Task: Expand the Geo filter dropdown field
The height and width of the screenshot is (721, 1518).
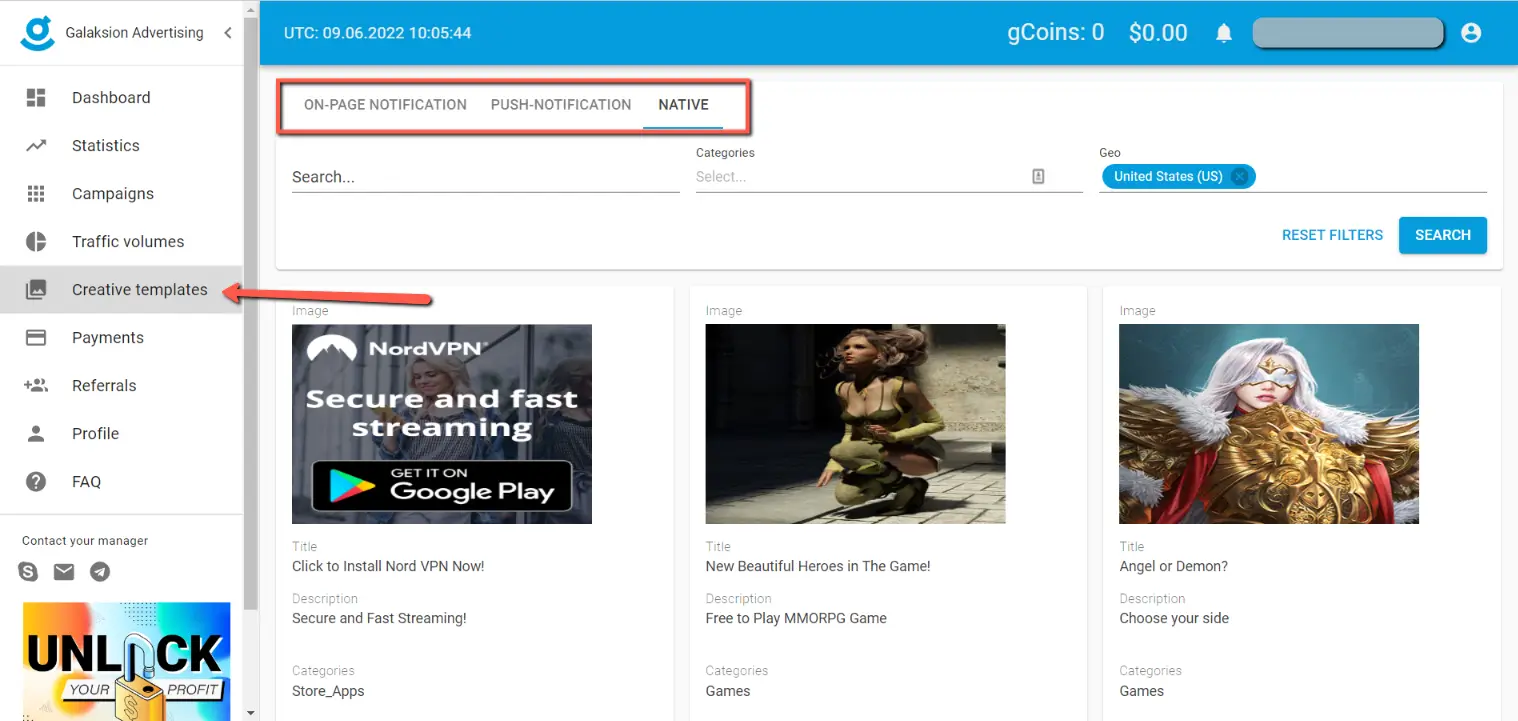Action: coord(1370,177)
